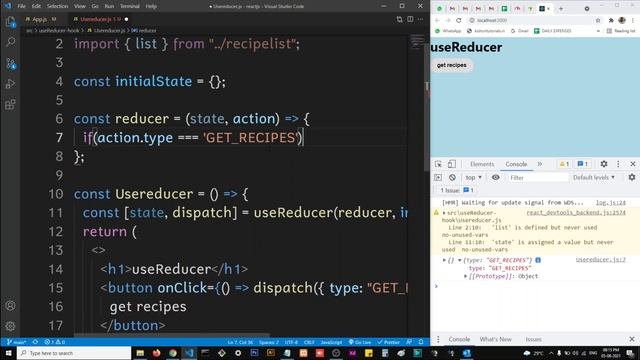The width and height of the screenshot is (640, 360).
Task: Toggle the device toolbar icon in DevTools
Action: point(451,164)
